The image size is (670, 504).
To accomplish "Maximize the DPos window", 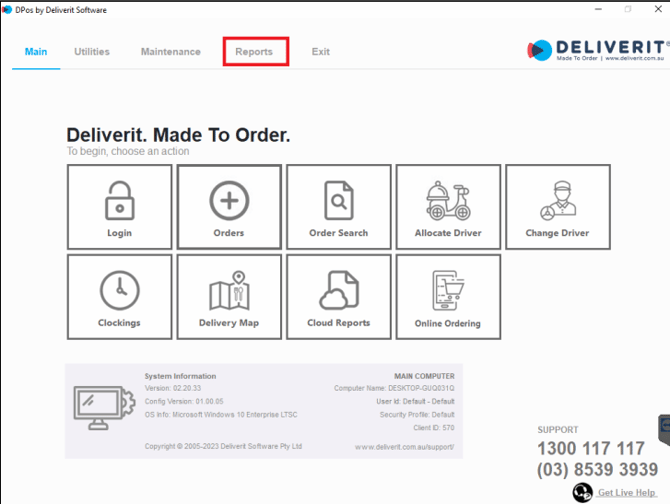I will [627, 9].
